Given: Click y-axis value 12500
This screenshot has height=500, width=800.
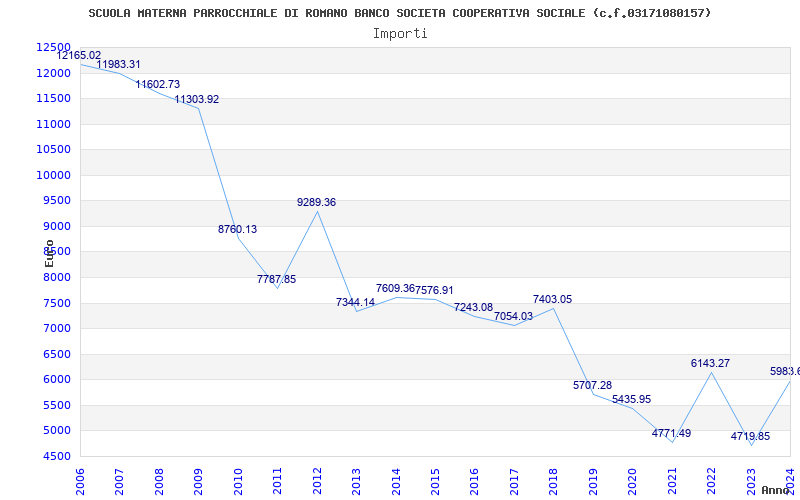Looking at the screenshot, I should (53, 47).
